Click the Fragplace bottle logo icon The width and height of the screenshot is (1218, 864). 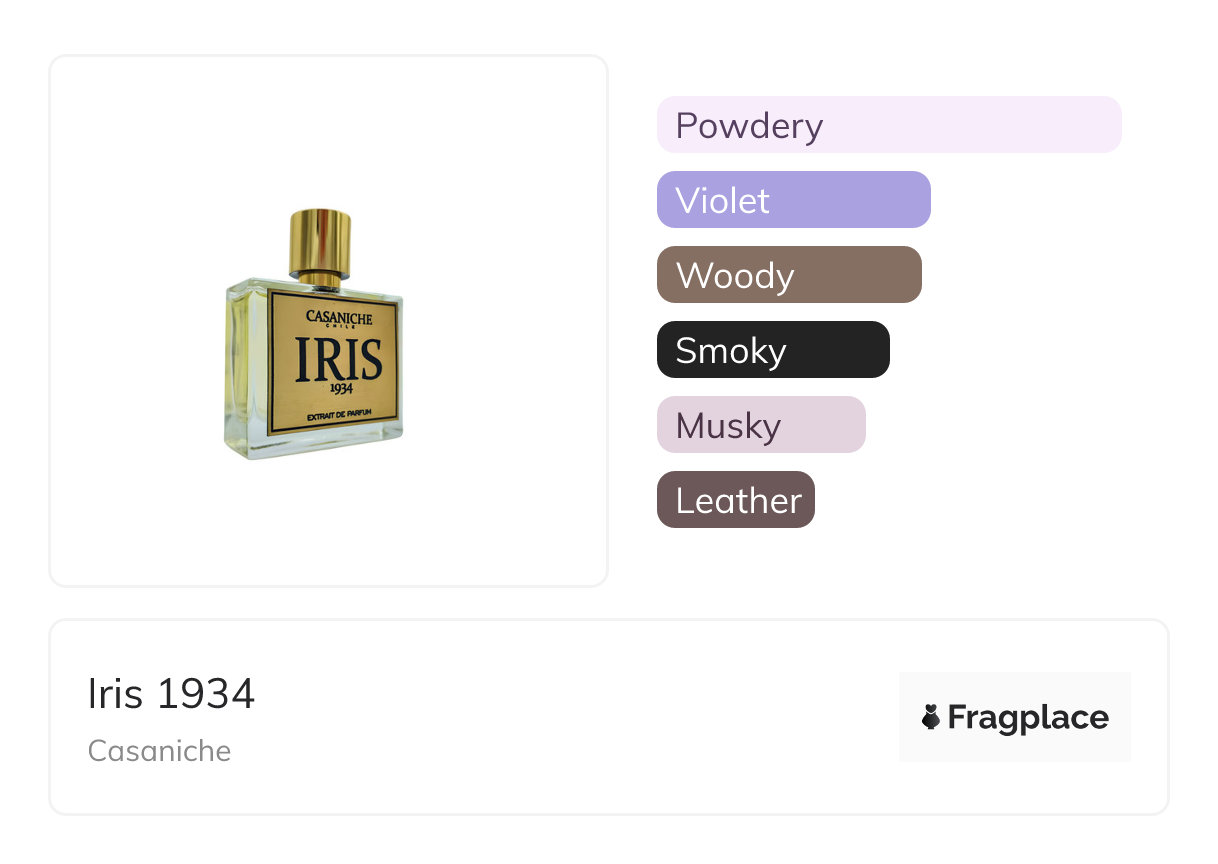[931, 717]
